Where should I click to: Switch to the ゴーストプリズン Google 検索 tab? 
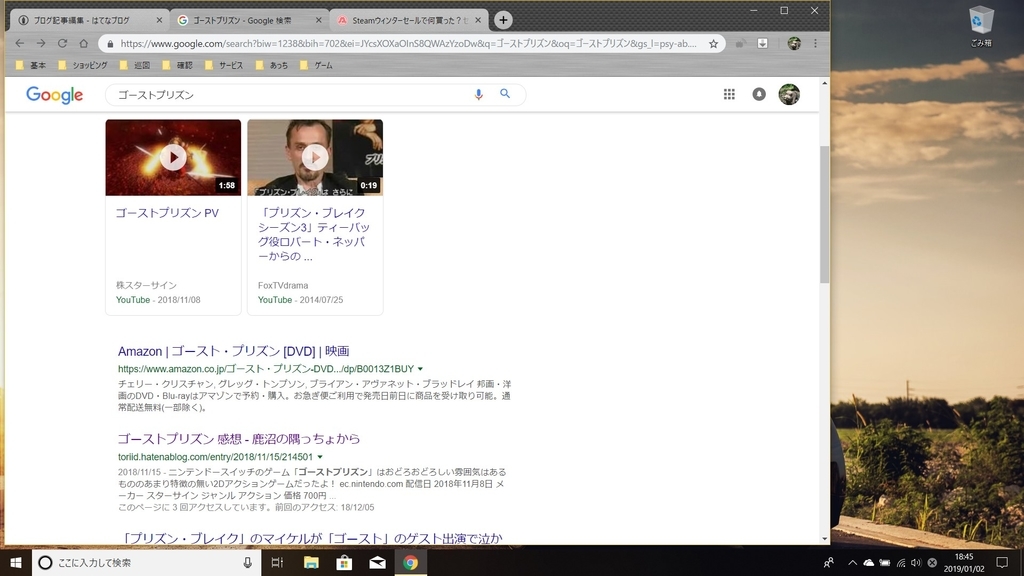(249, 20)
